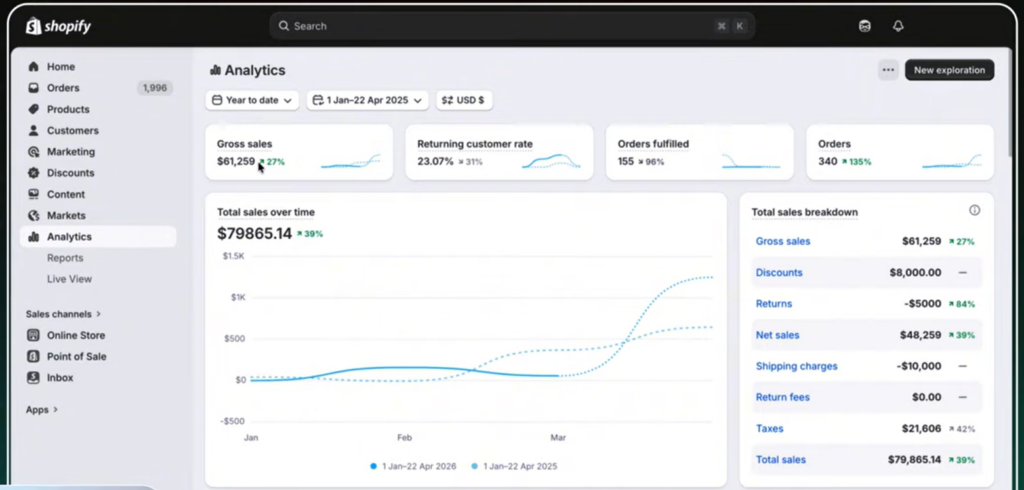Toggle the 1 Jan–22 Apr 2026 legend series

413,466
